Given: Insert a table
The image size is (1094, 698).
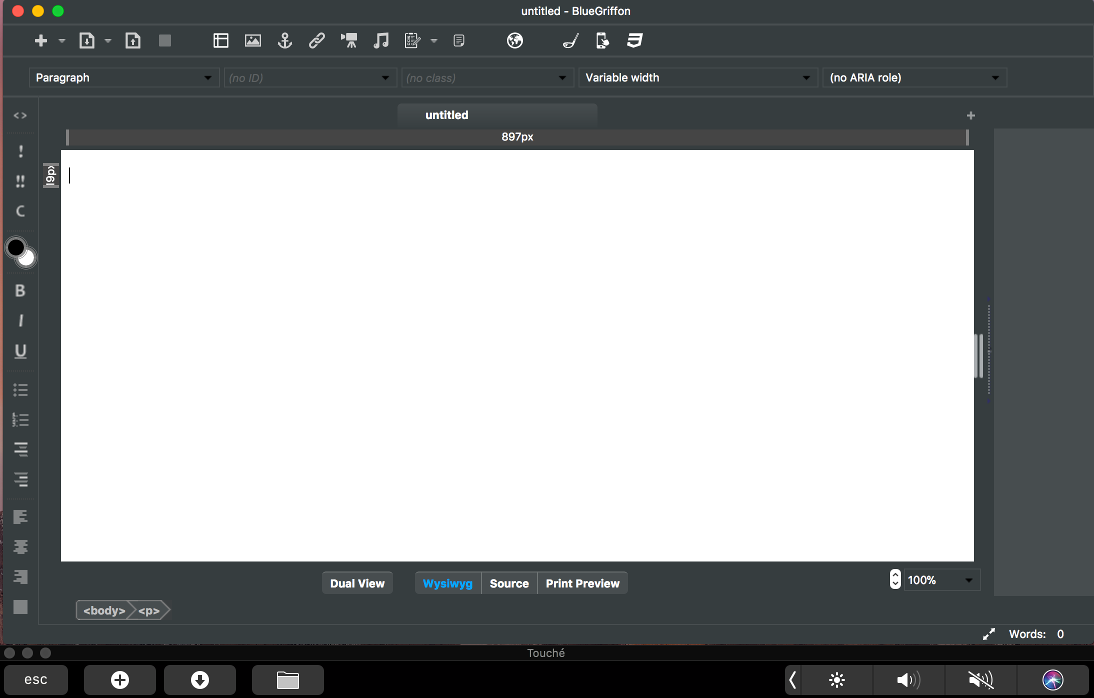Looking at the screenshot, I should 221,40.
